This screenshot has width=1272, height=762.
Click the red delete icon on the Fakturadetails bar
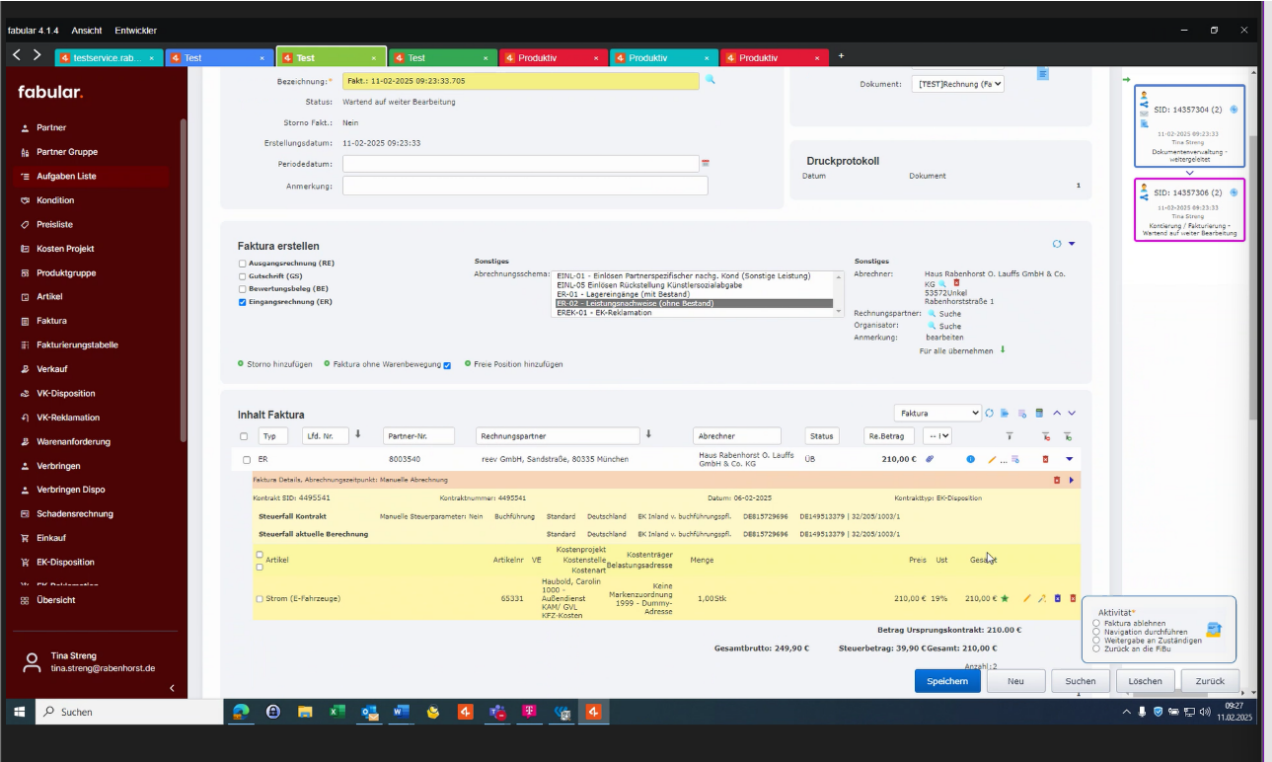[1057, 480]
